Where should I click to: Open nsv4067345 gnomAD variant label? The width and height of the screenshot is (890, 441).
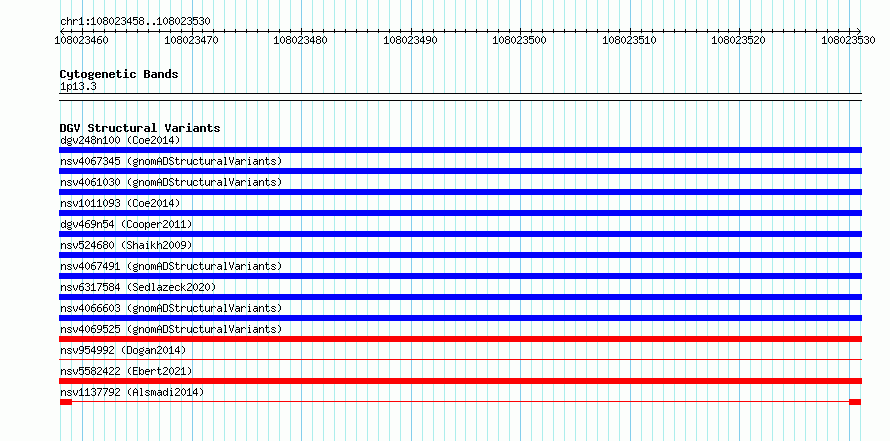point(171,161)
